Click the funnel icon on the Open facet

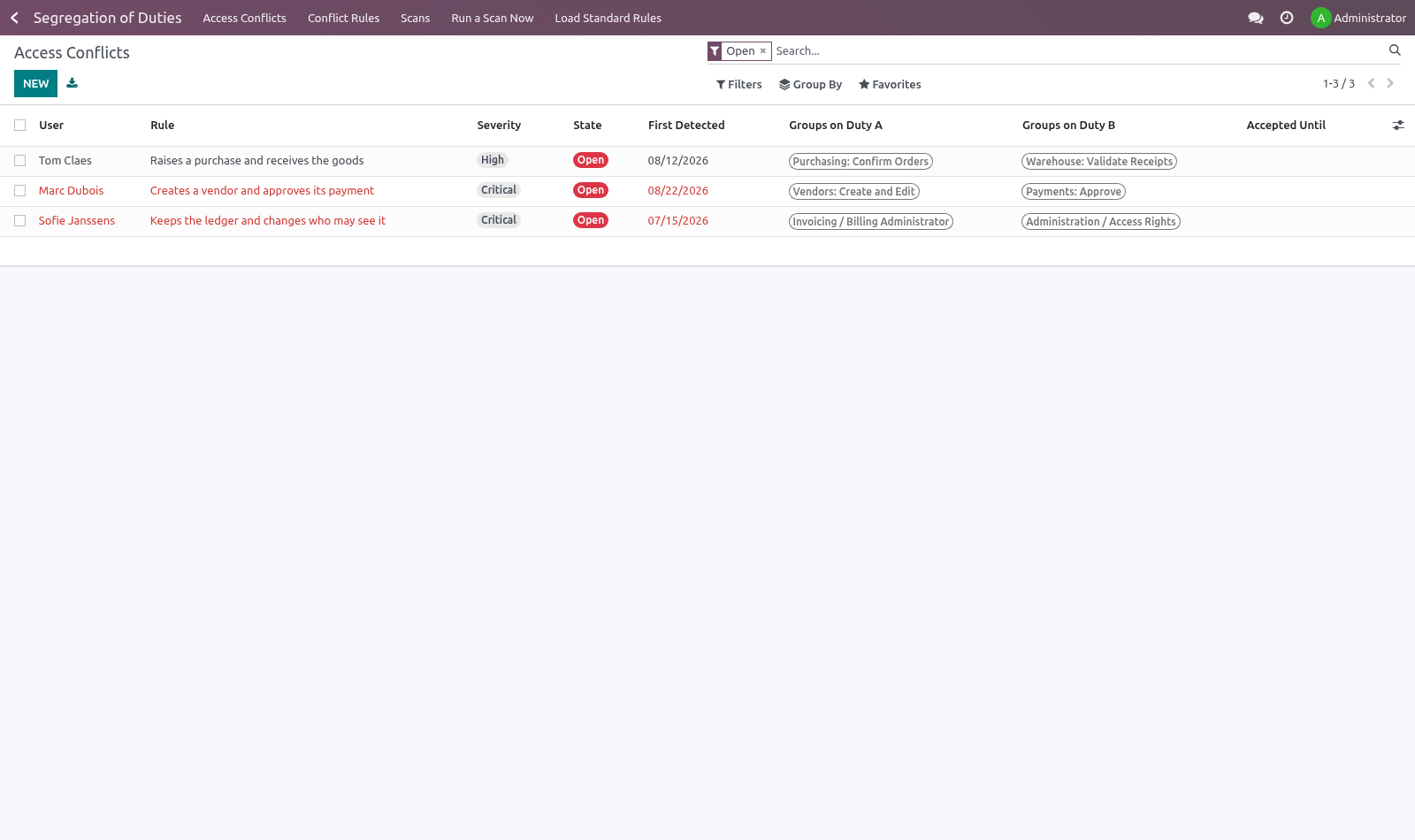click(x=715, y=51)
